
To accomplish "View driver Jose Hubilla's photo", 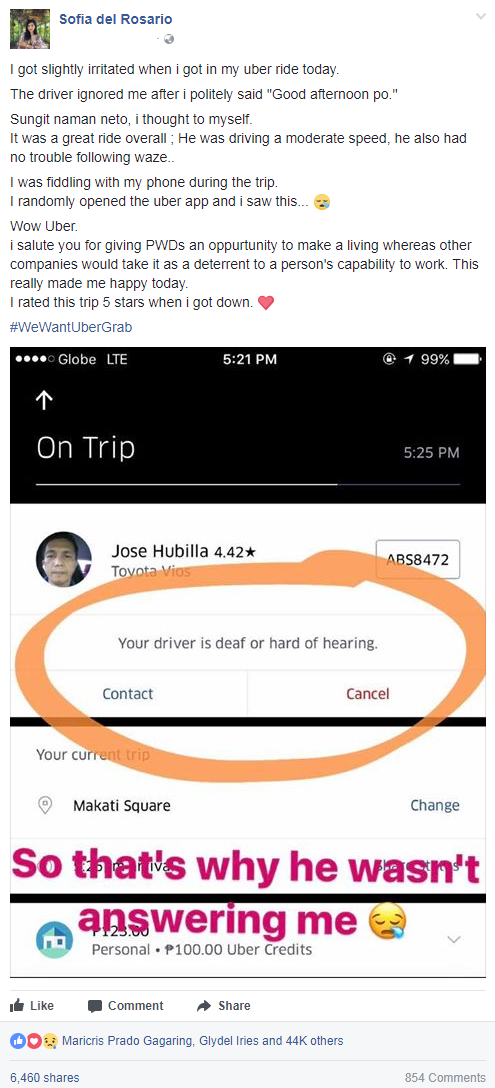I will coord(64,559).
